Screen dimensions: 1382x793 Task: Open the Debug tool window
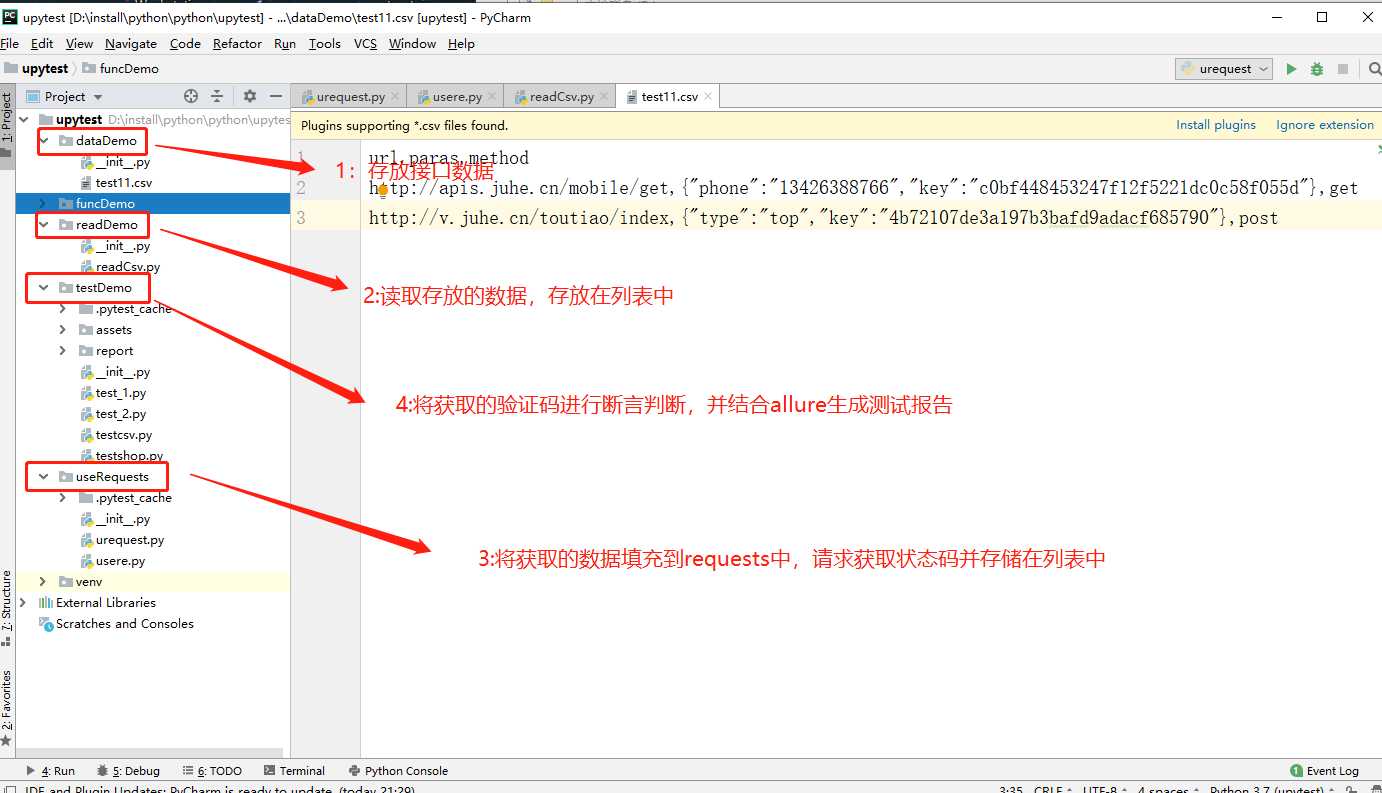point(128,770)
